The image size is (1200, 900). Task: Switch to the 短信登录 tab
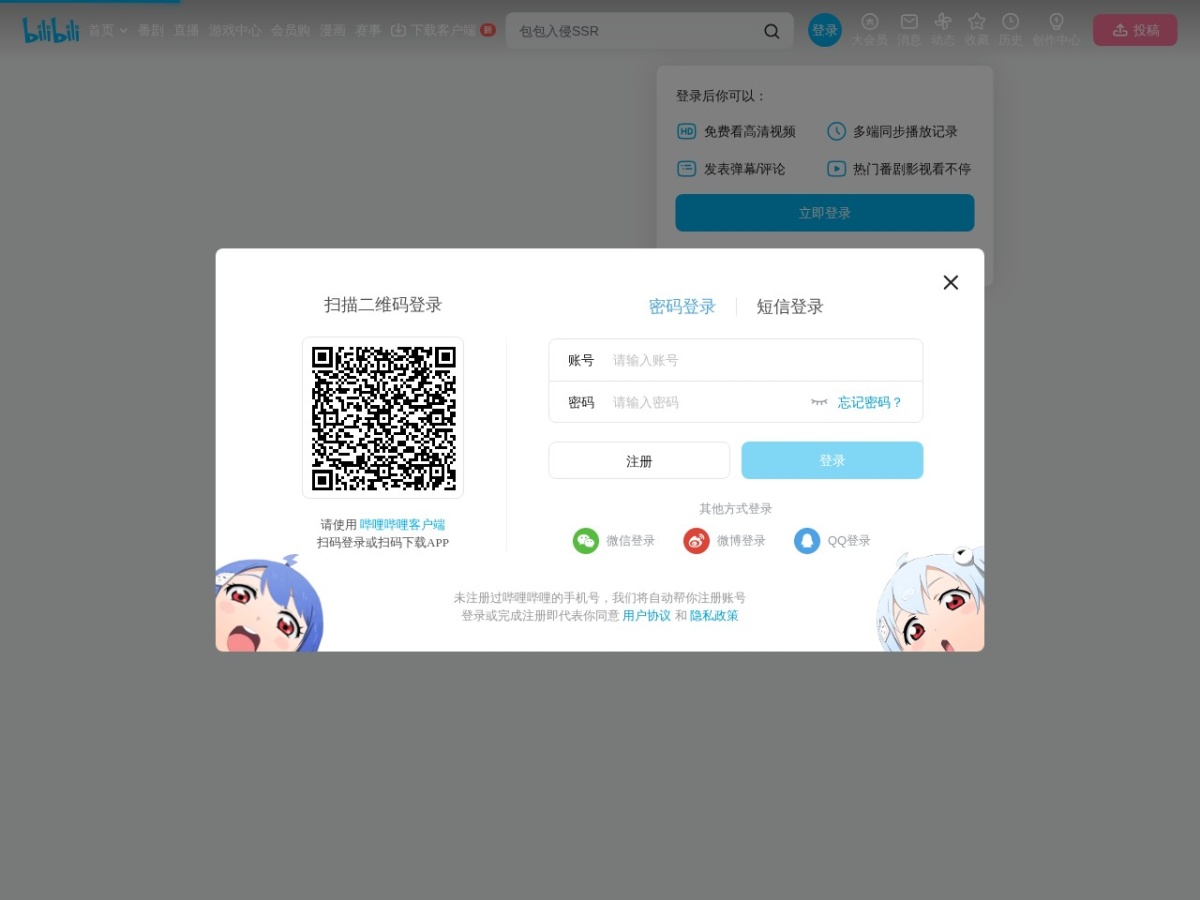[x=790, y=307]
